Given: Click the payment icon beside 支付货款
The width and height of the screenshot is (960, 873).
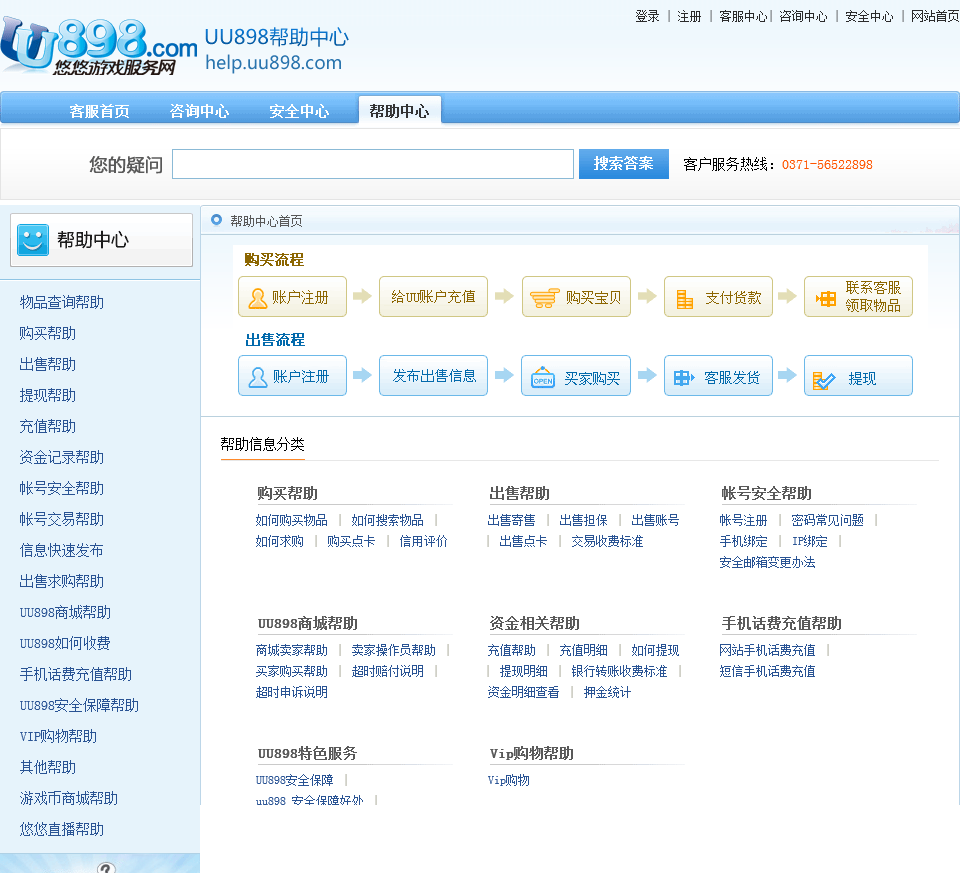Looking at the screenshot, I should click(x=684, y=299).
